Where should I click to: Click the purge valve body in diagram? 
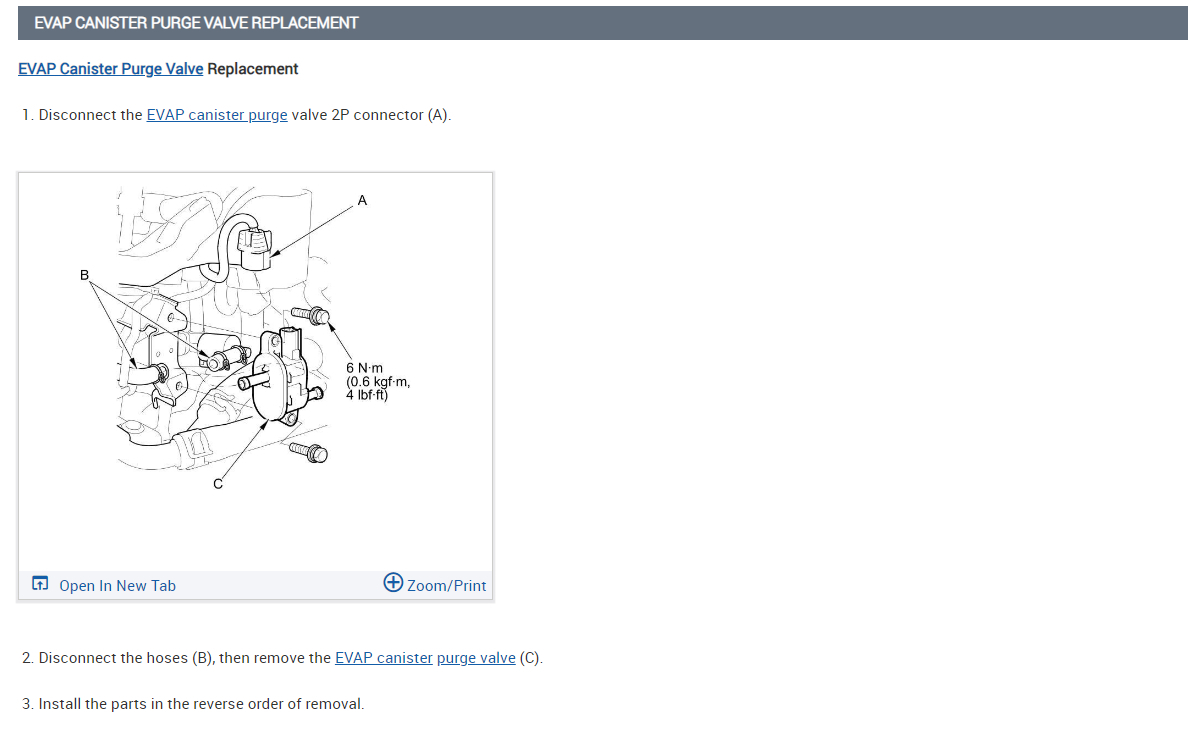click(278, 376)
